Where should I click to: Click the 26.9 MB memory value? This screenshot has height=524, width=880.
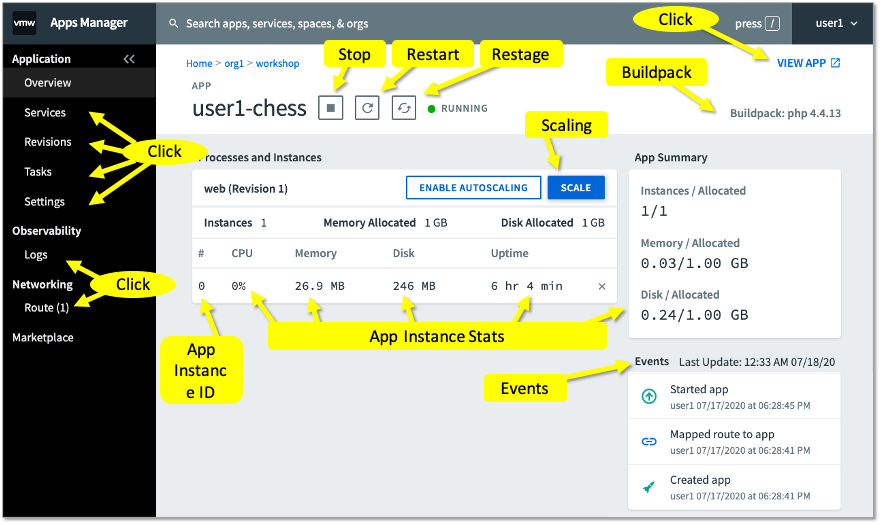[319, 286]
